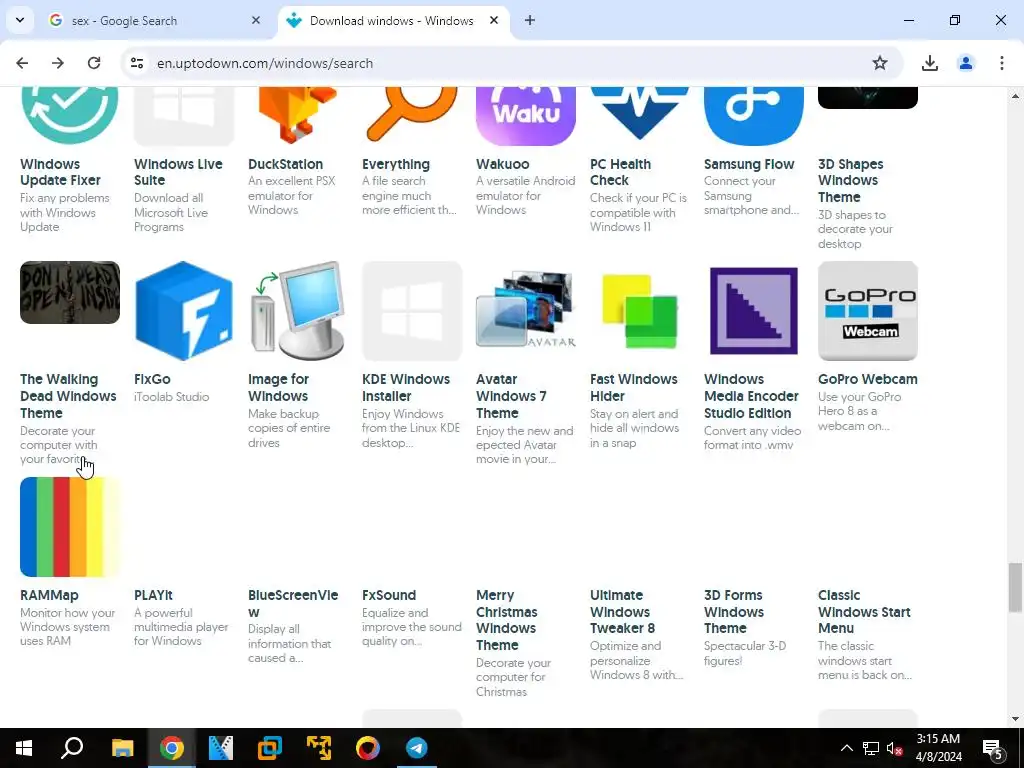Open the Walking Dead theme thumbnail

(70, 293)
